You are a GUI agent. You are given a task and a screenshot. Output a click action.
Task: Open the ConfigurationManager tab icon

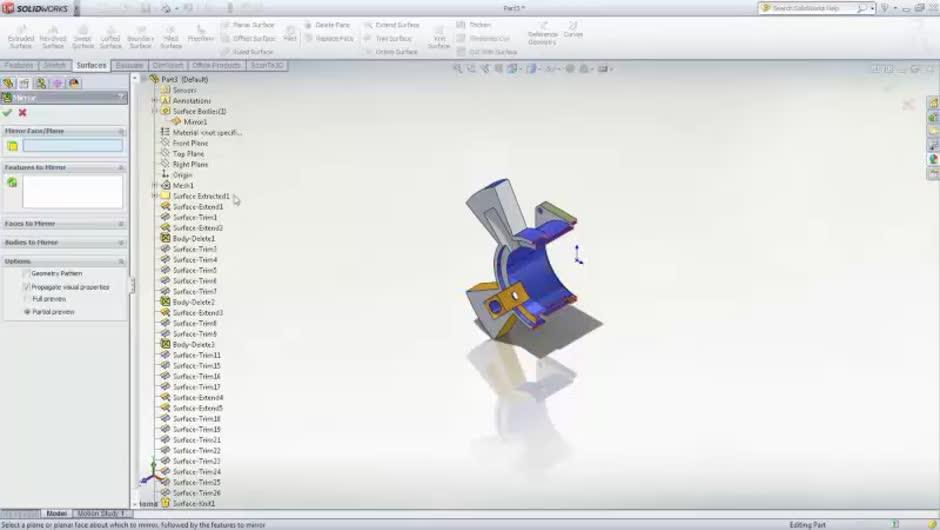pyautogui.click(x=41, y=83)
